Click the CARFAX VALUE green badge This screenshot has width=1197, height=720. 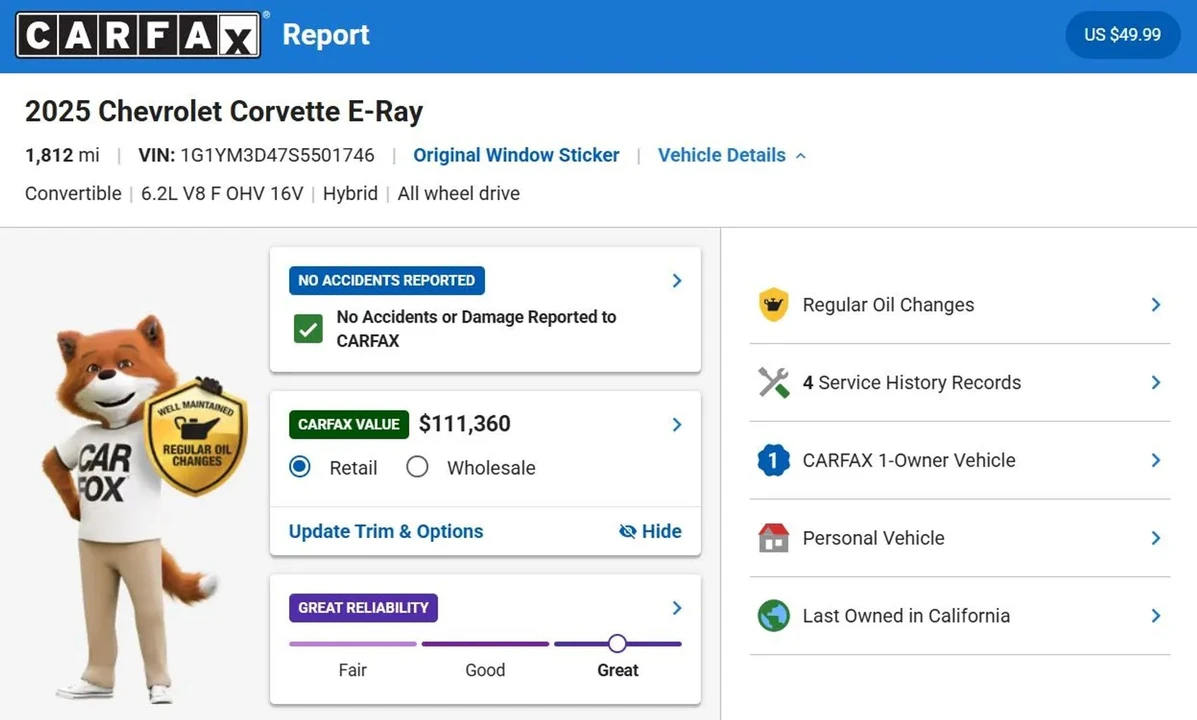click(x=349, y=425)
